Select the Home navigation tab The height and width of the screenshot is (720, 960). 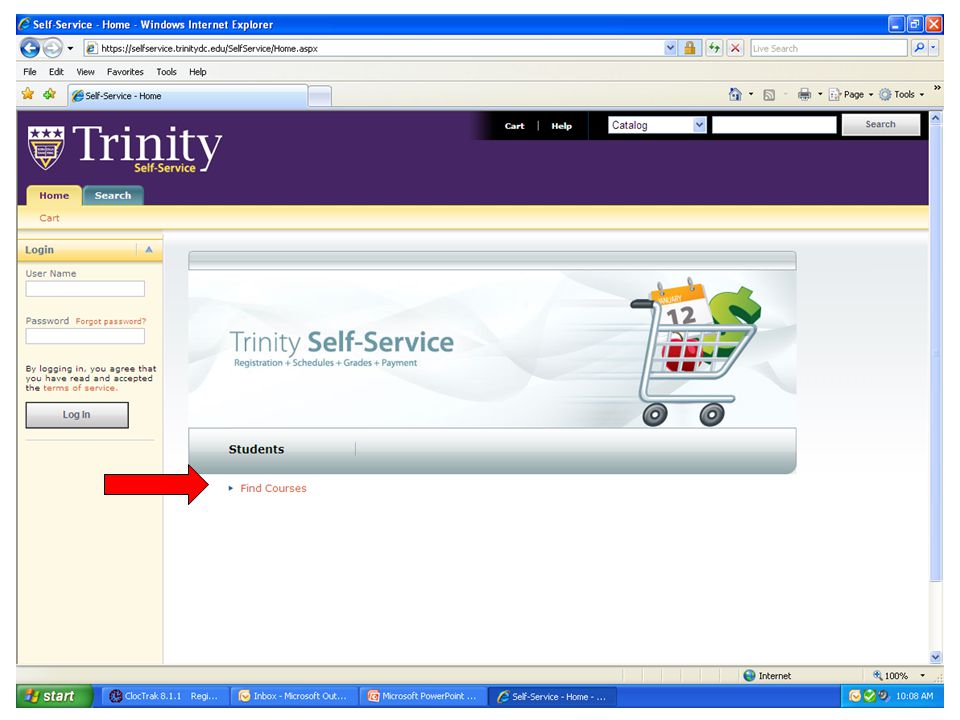point(54,195)
